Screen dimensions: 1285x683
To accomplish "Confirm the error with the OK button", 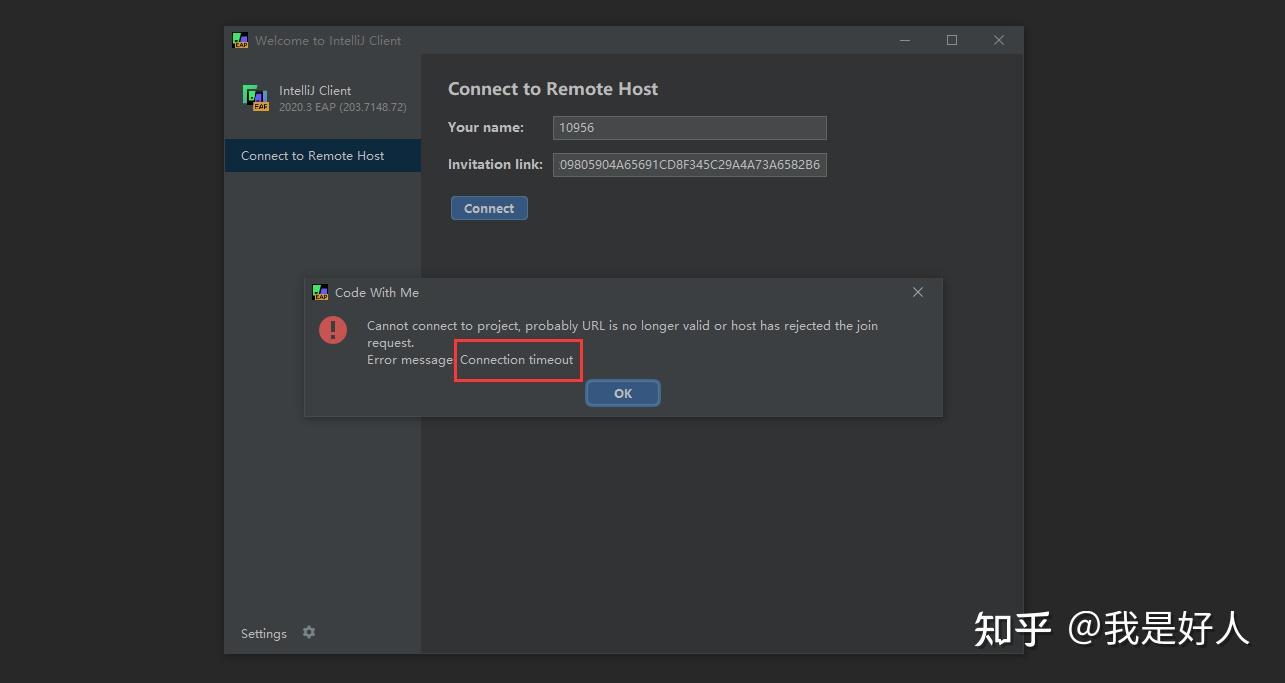I will pyautogui.click(x=623, y=393).
